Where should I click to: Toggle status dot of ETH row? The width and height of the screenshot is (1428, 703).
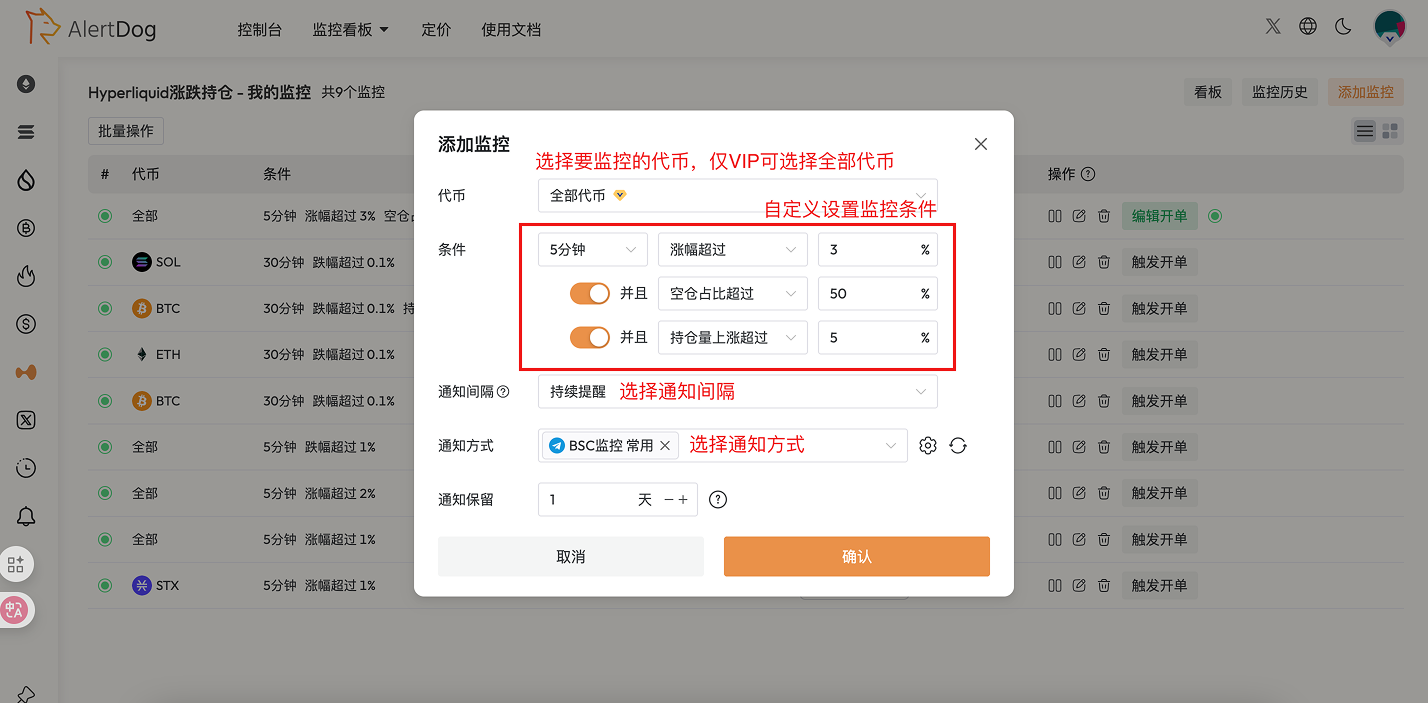click(x=105, y=354)
